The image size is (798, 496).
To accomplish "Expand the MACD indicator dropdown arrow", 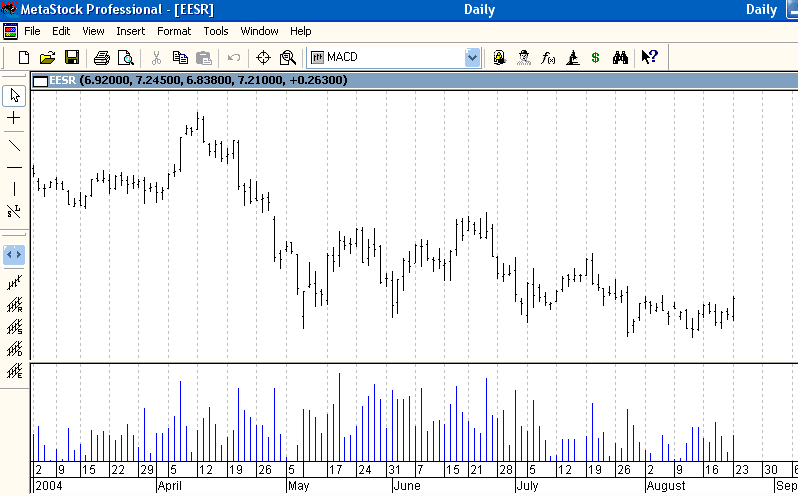I will (472, 57).
